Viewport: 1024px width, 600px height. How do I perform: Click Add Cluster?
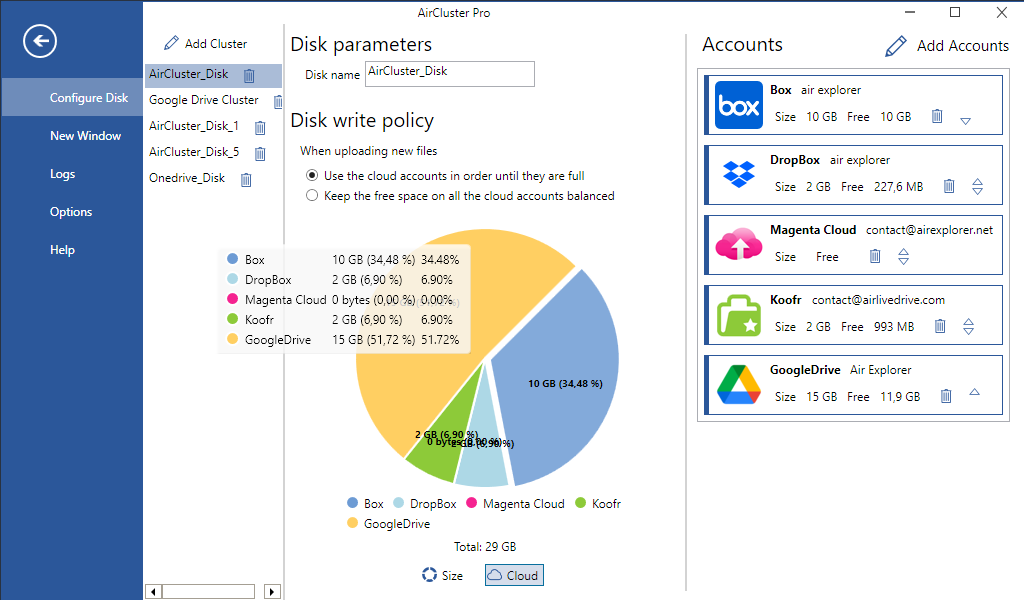point(206,44)
